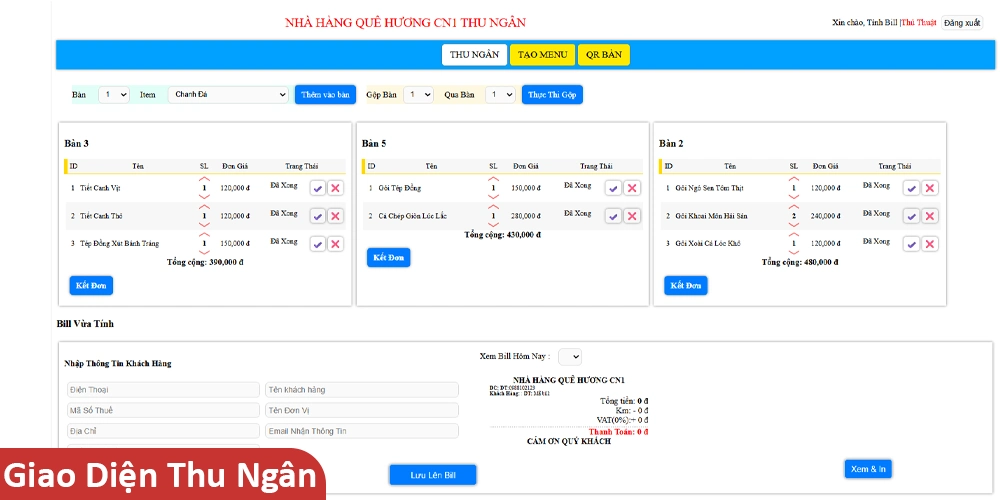1000x500 pixels.
Task: Click the checkmark for Gỏi Tép Đồng
Action: click(613, 188)
